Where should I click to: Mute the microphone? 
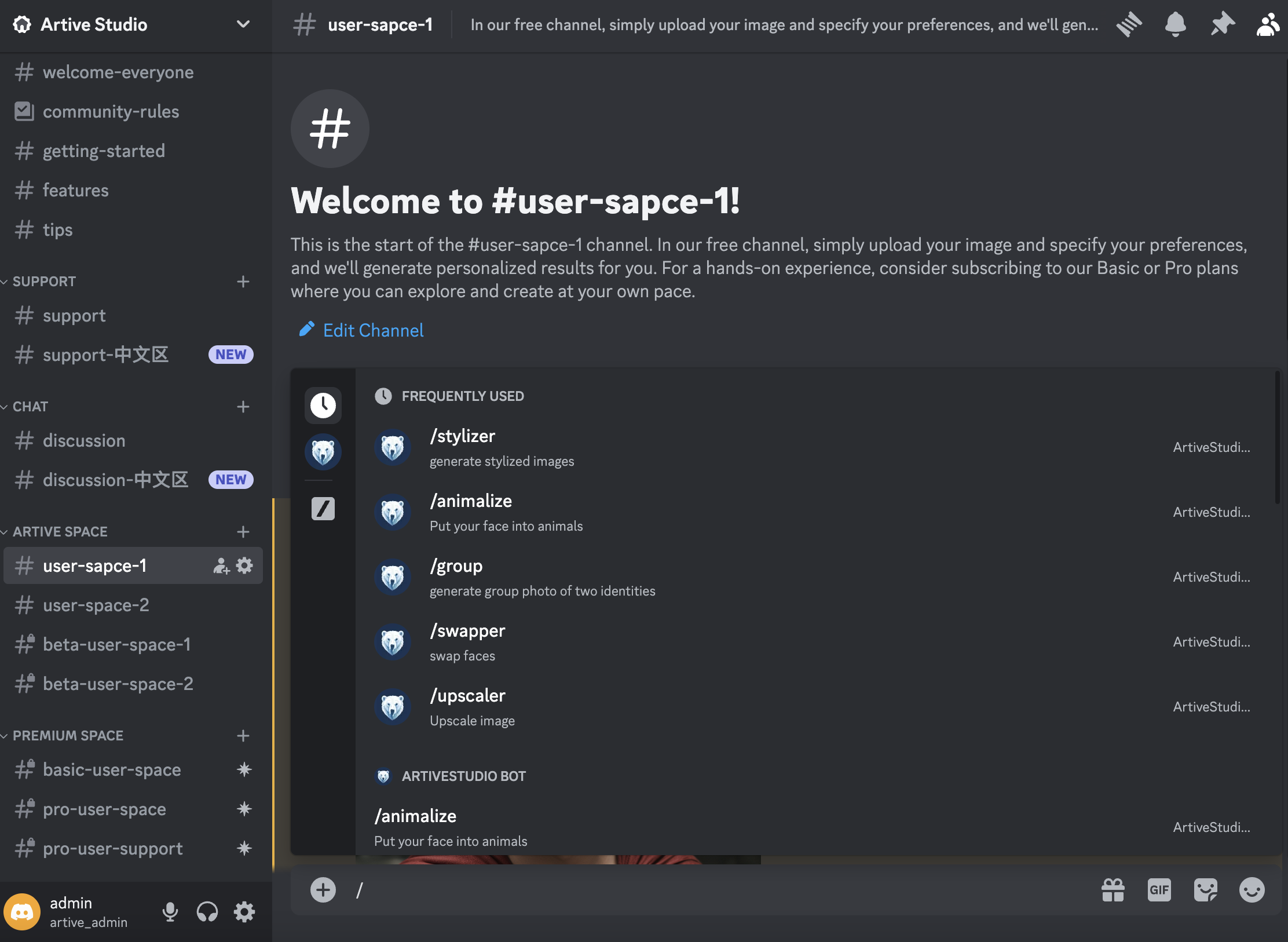point(170,912)
